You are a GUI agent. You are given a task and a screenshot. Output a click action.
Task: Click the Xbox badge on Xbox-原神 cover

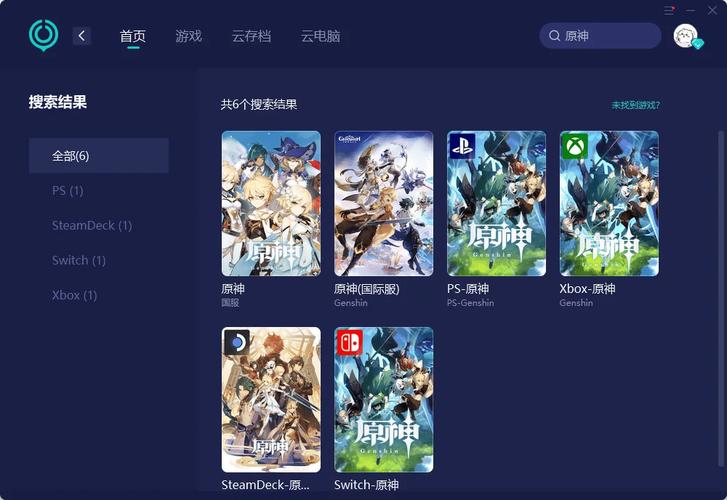[575, 145]
